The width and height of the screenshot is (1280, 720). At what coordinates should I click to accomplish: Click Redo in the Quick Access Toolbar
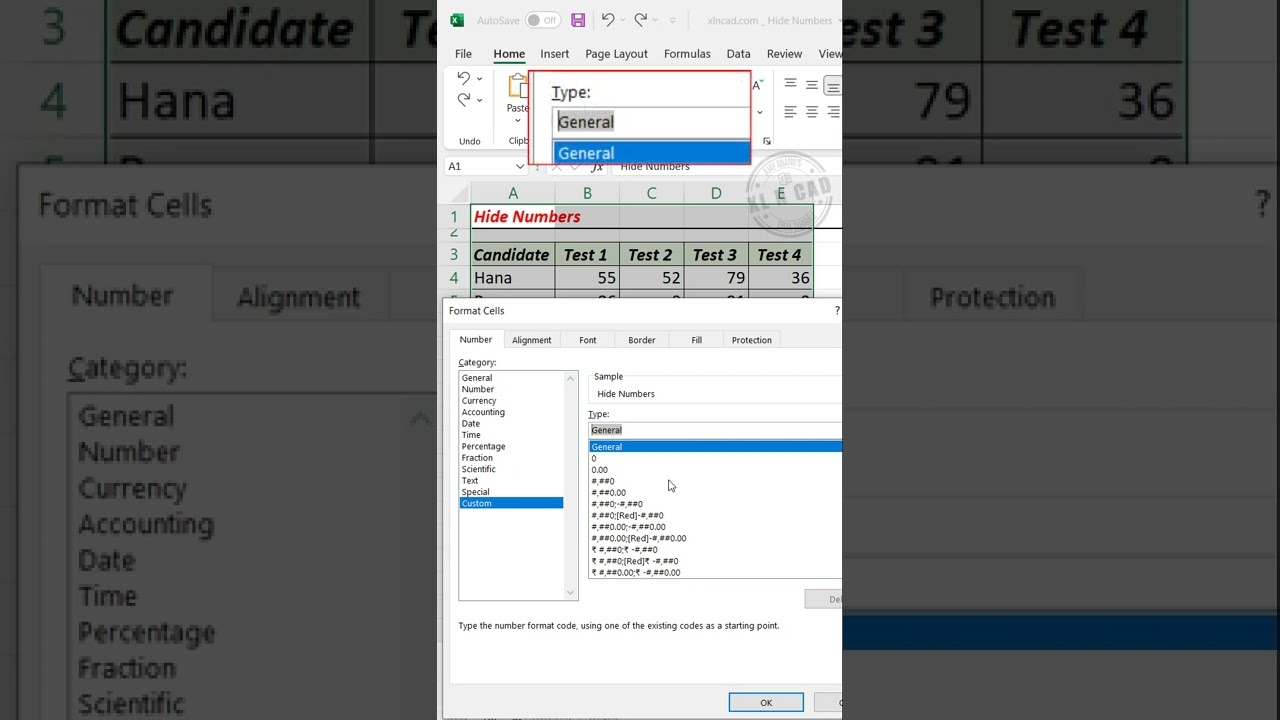(x=640, y=20)
